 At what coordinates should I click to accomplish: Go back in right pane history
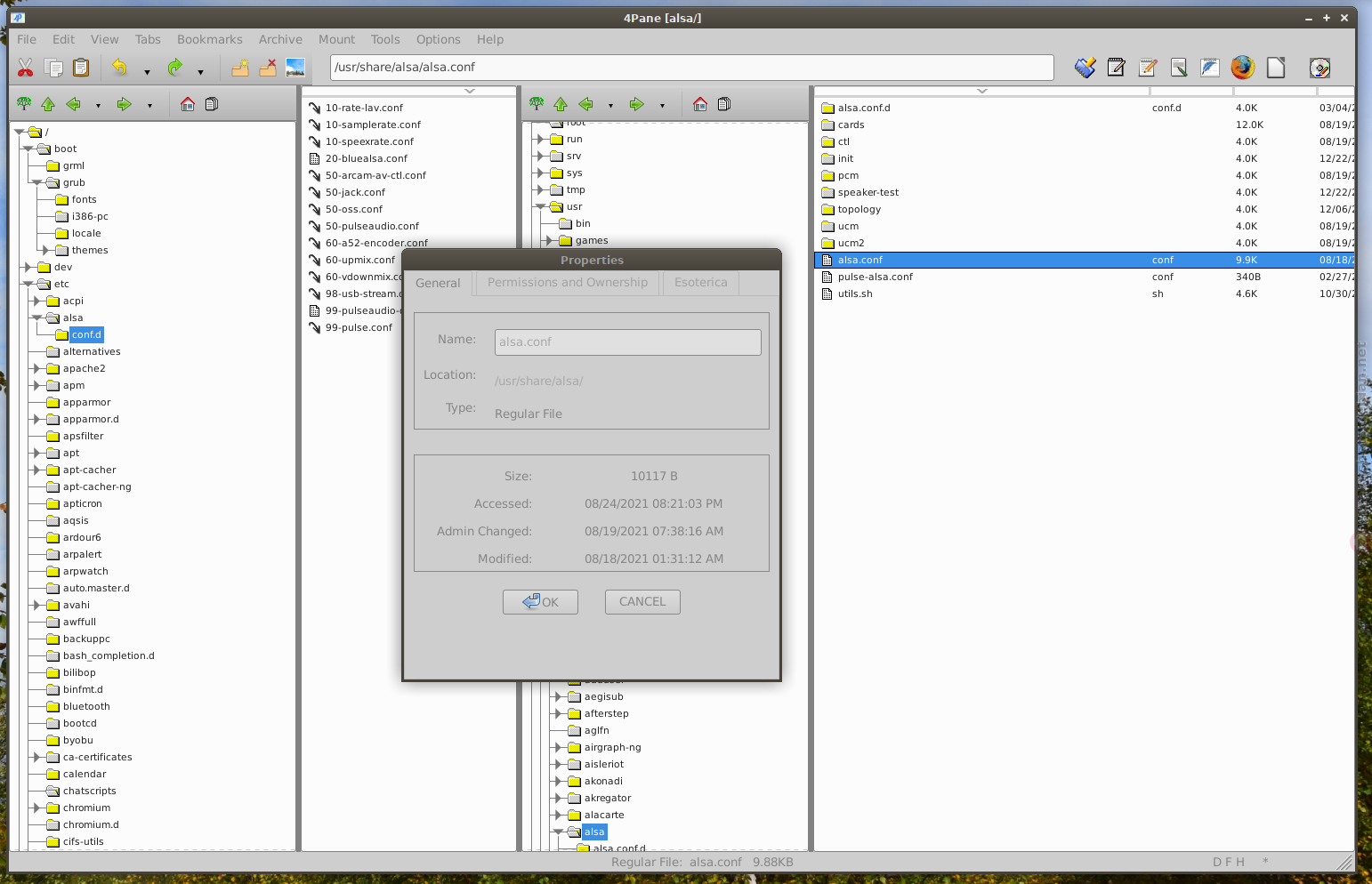[x=586, y=104]
